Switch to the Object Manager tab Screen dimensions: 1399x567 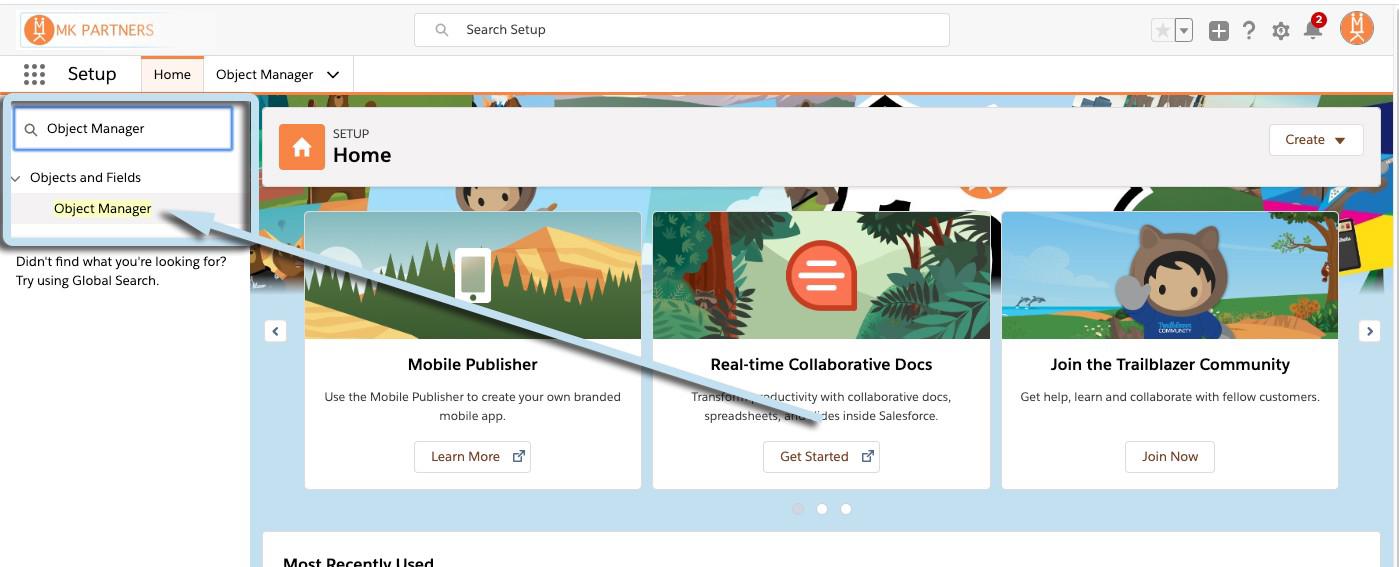pos(264,75)
